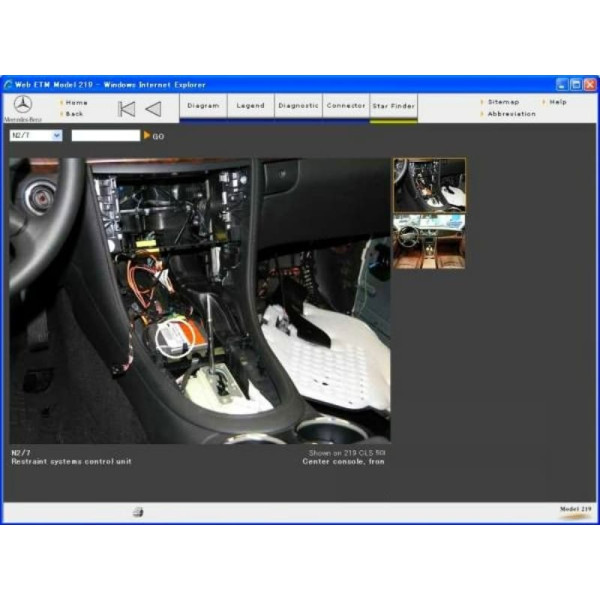The width and height of the screenshot is (600, 600).
Task: Jump to first page with skip-back arrow
Action: pos(126,109)
